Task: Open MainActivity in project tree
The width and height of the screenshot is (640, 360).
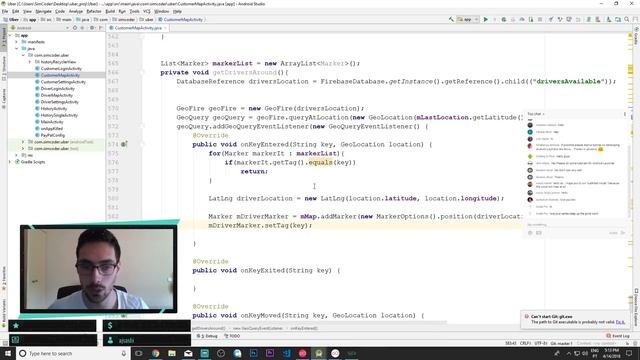Action: (x=52, y=122)
